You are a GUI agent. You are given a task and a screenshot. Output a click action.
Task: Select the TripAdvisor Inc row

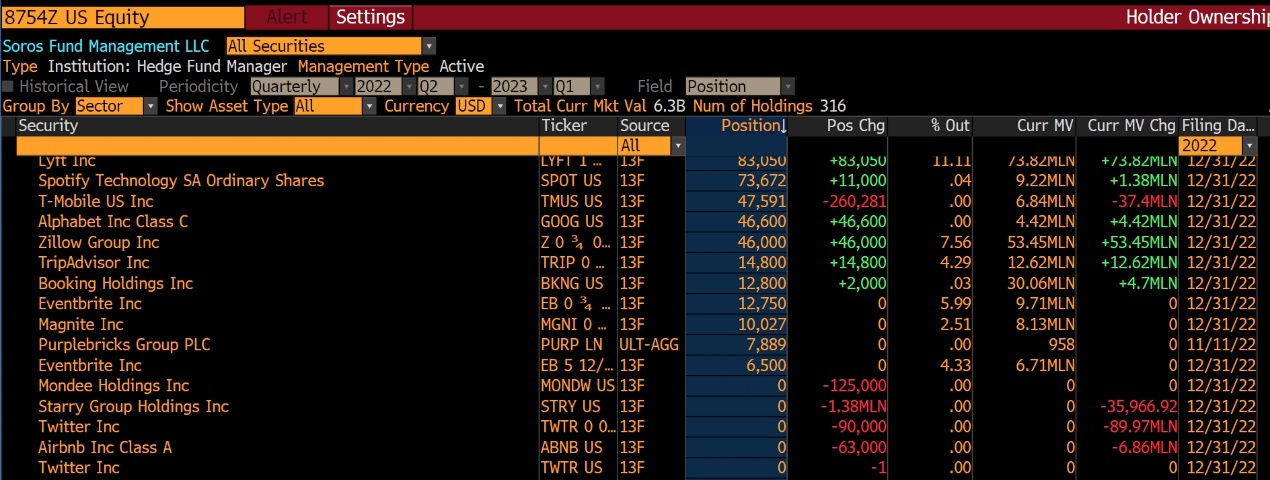point(635,263)
